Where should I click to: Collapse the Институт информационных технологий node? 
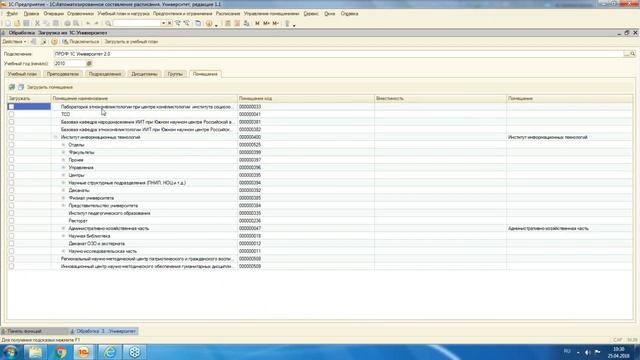[56, 137]
